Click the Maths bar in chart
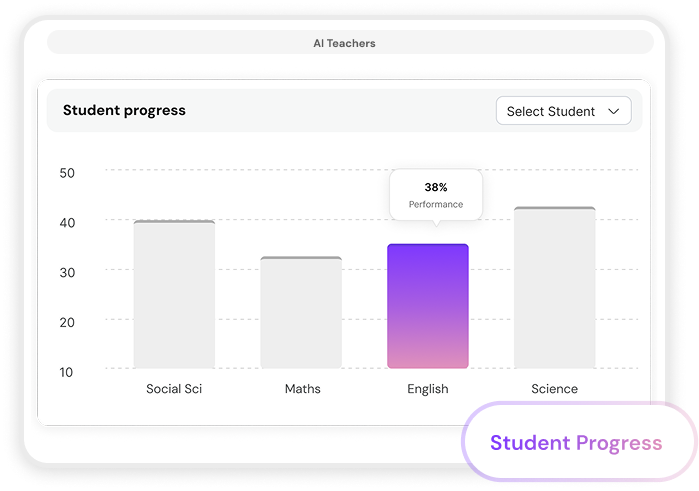 click(301, 313)
